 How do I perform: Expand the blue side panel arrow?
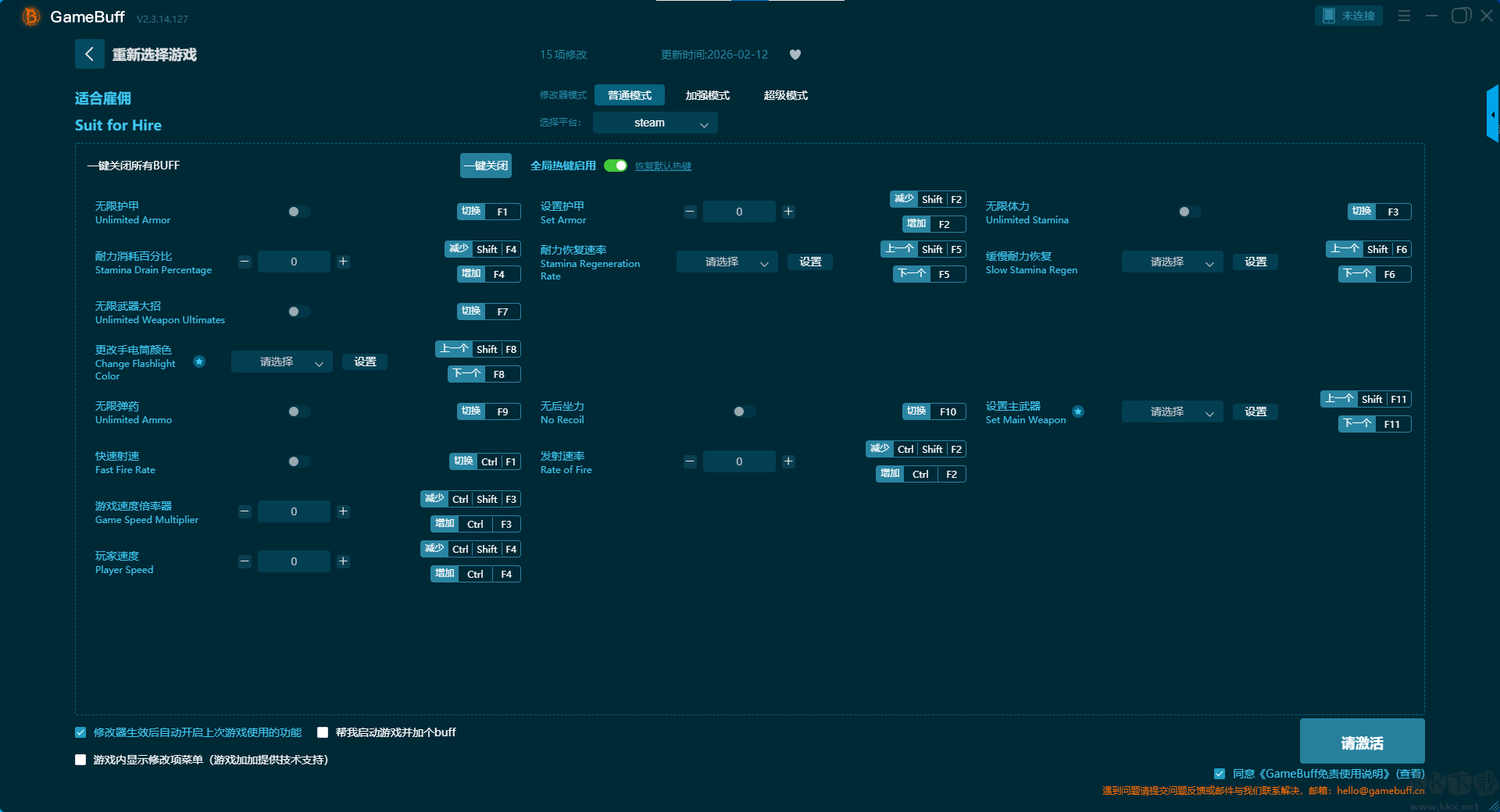click(1492, 115)
